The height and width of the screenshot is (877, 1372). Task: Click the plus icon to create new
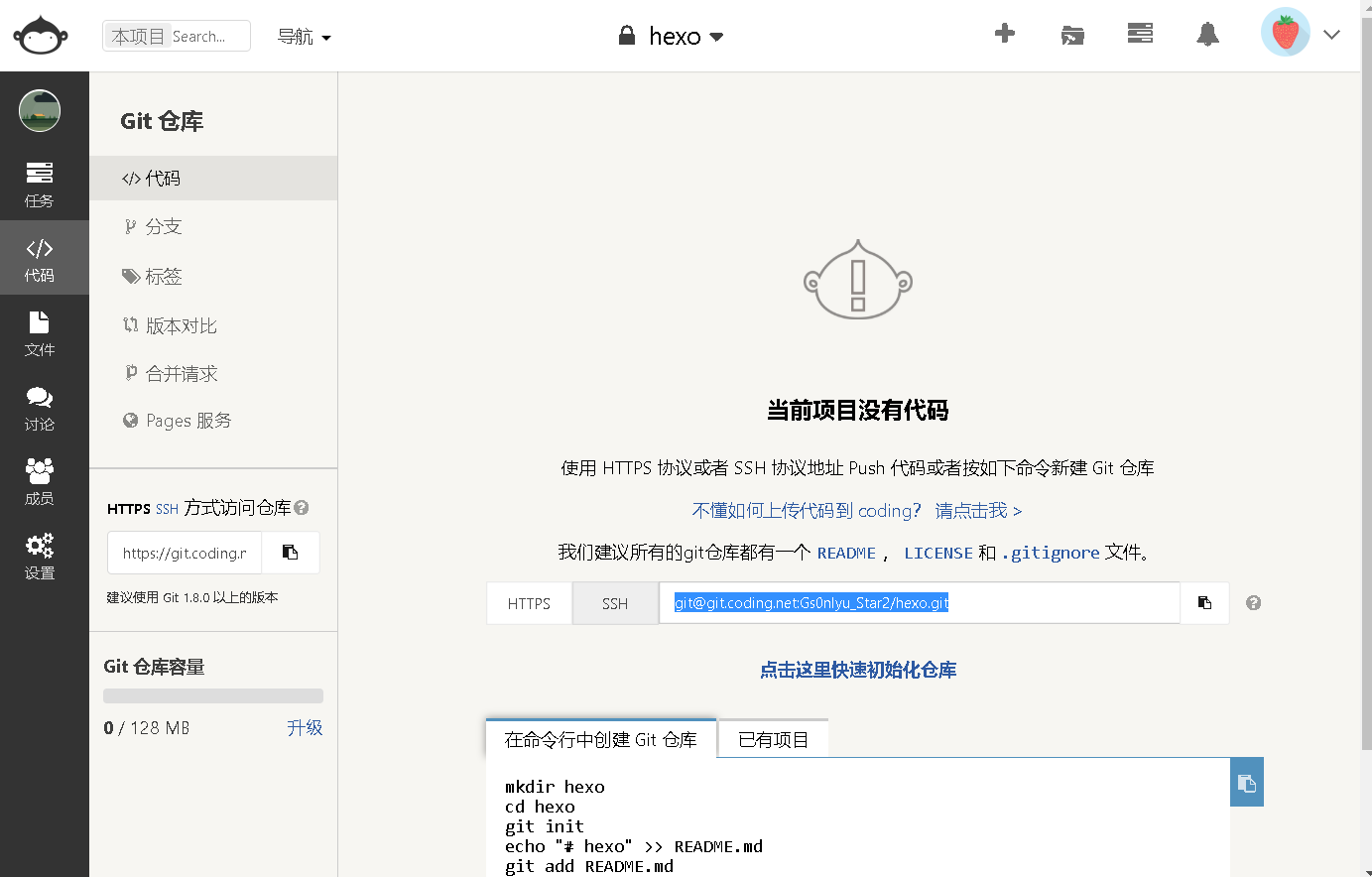pyautogui.click(x=1004, y=35)
